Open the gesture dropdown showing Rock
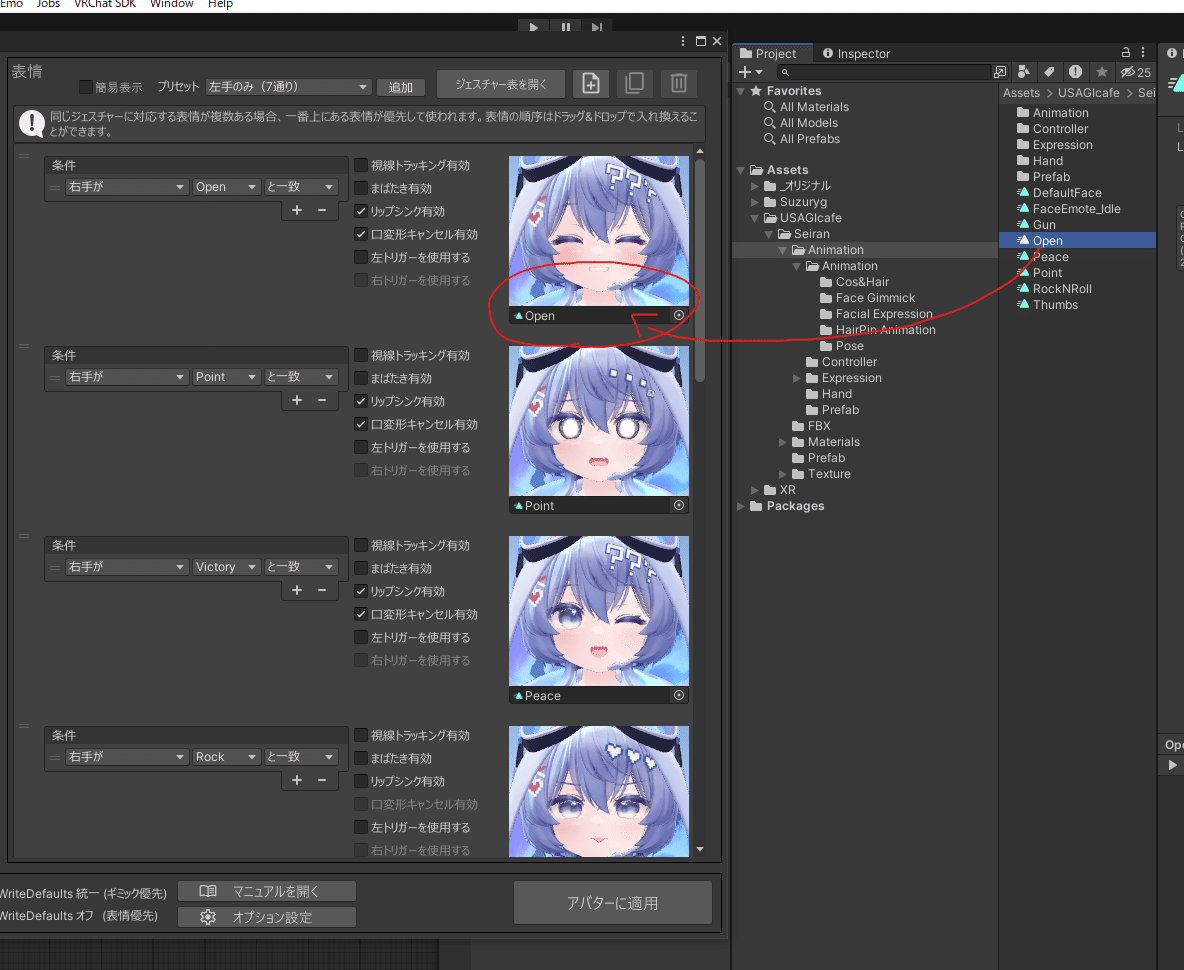The width and height of the screenshot is (1184, 970). [226, 756]
